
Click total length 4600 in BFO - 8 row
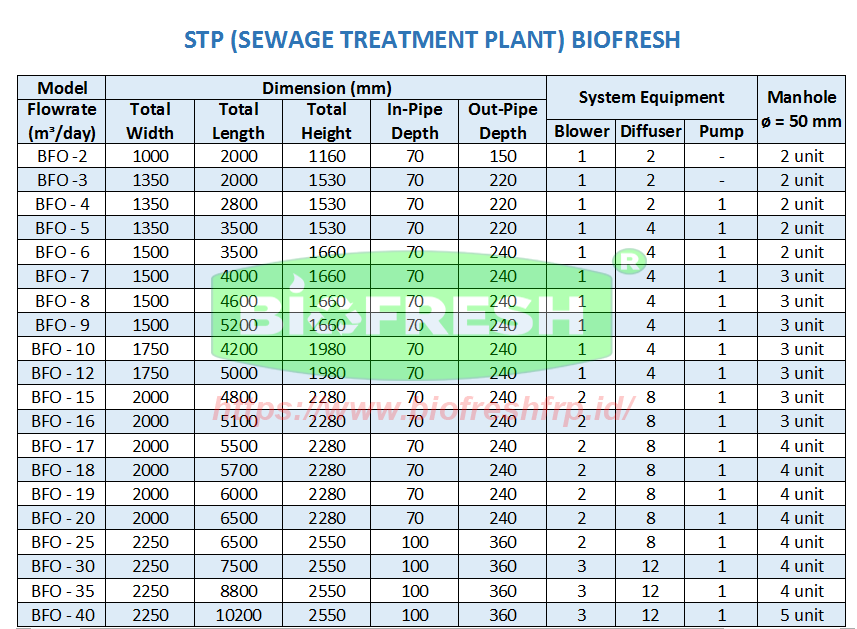238,301
